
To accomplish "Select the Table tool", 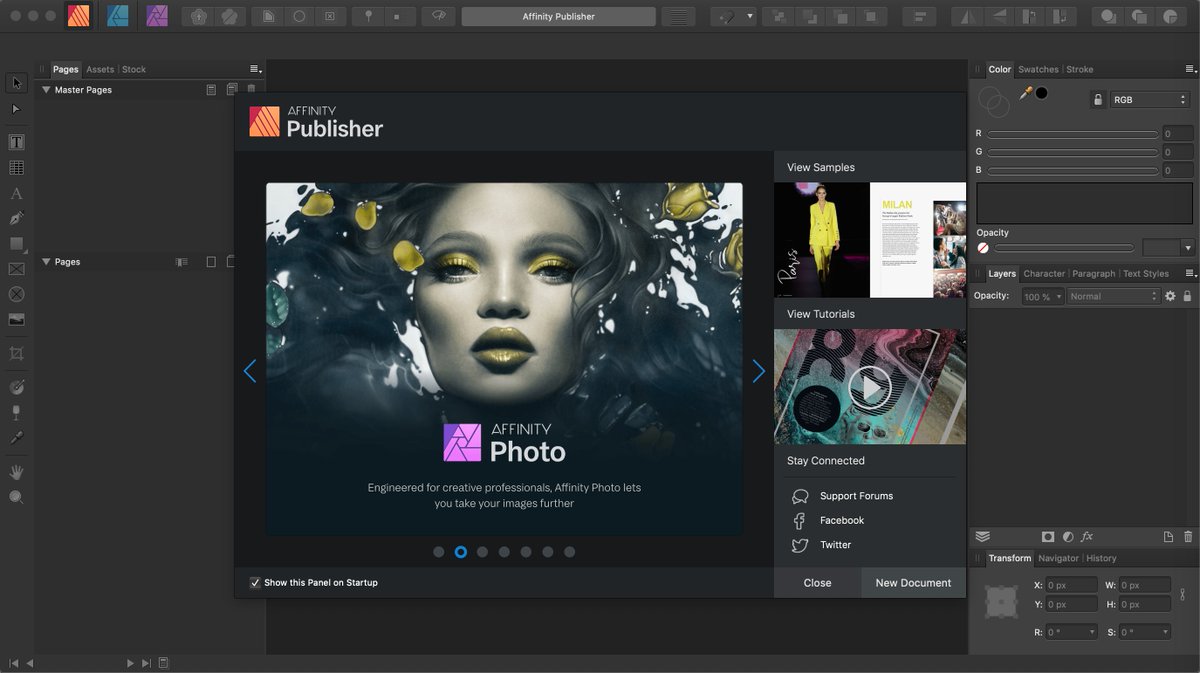I will tap(16, 168).
